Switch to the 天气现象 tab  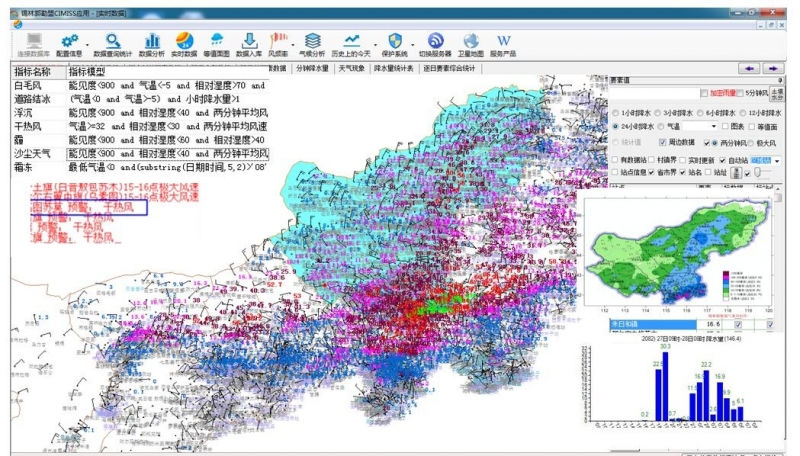(x=352, y=69)
